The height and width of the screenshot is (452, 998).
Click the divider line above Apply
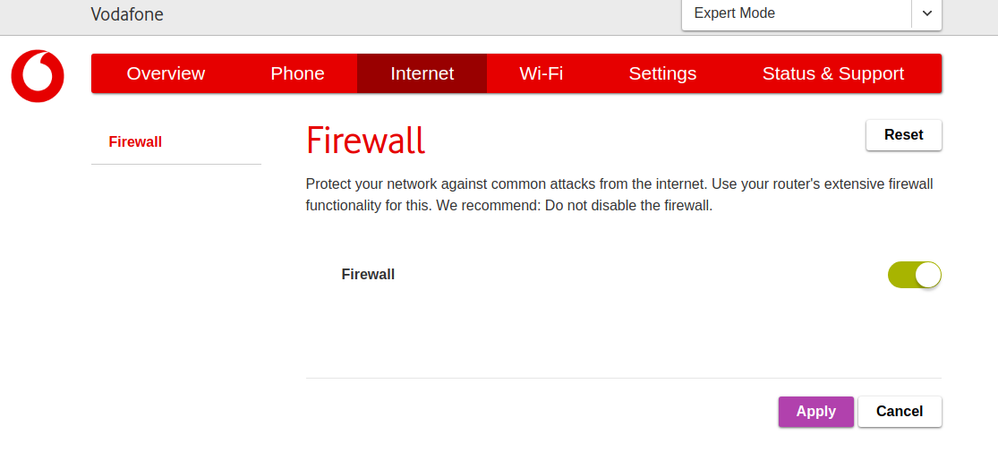623,378
